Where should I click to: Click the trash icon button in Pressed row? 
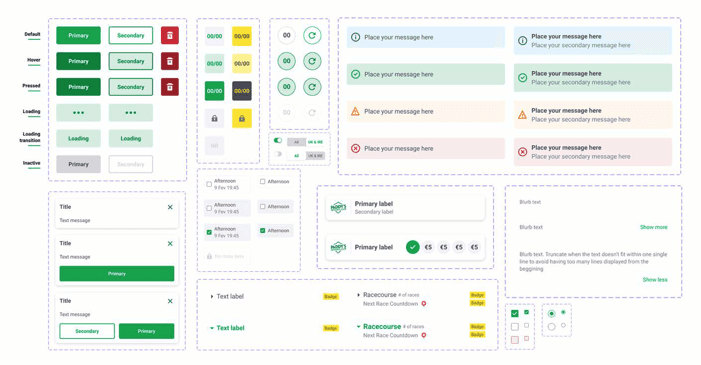coord(170,87)
